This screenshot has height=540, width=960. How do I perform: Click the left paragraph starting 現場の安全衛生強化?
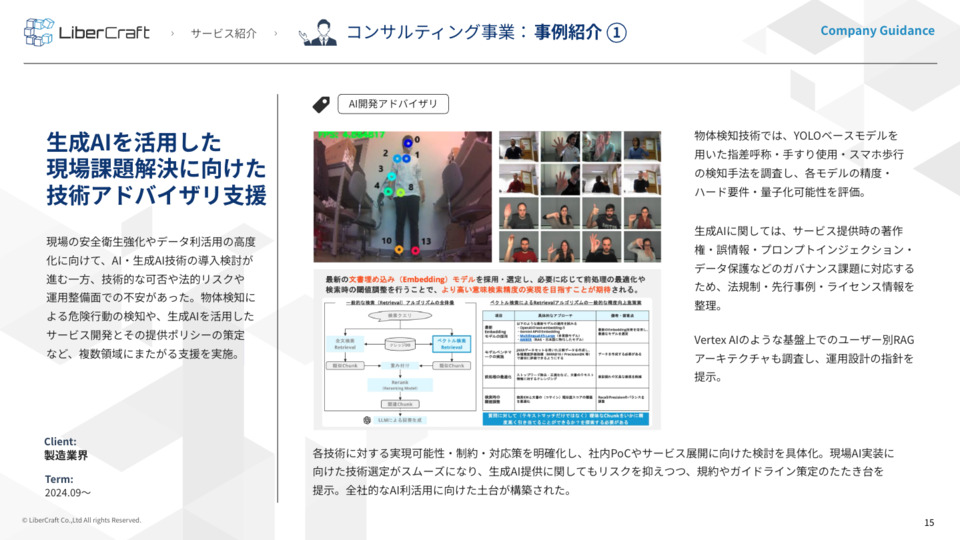point(151,298)
